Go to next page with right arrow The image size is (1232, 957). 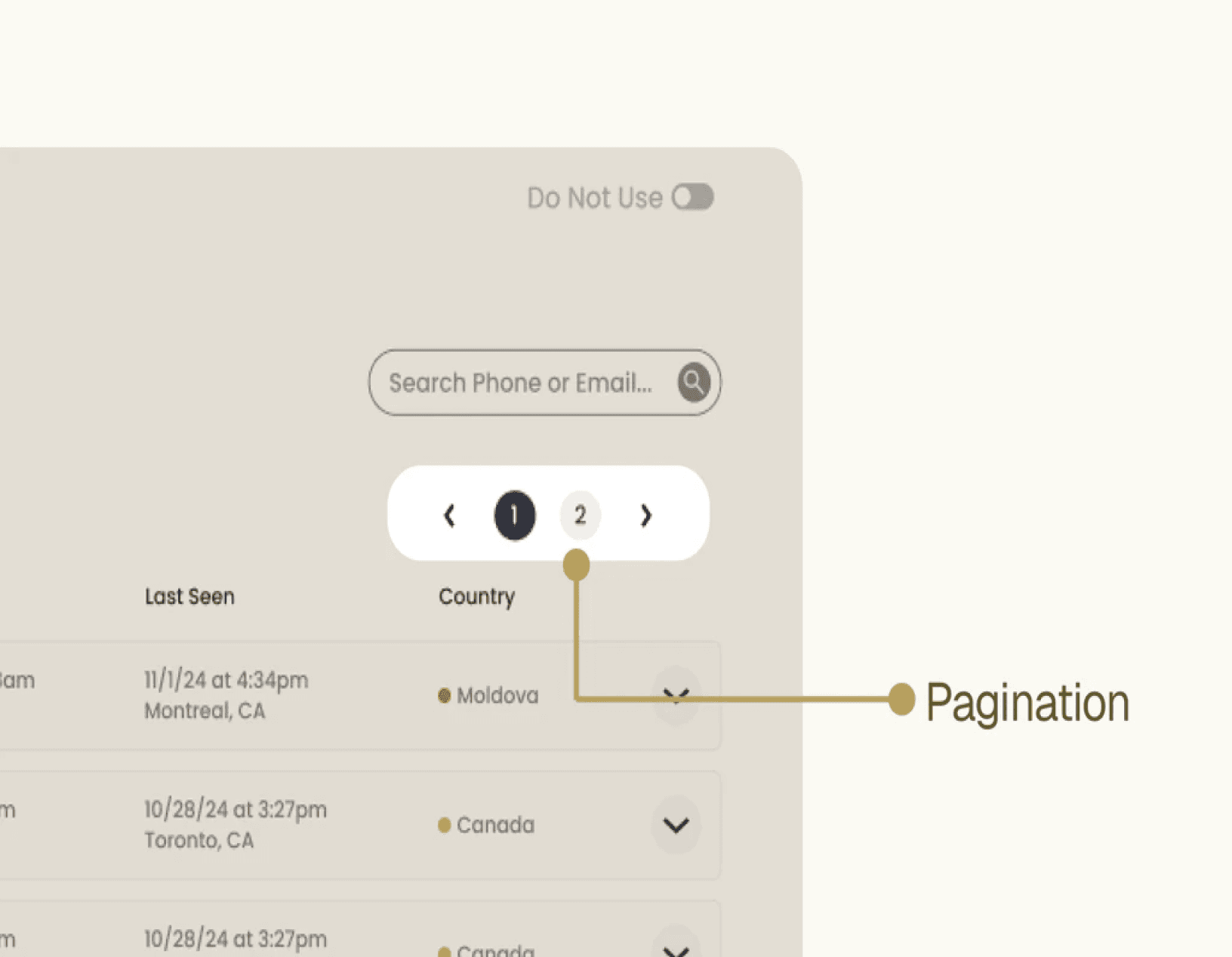pos(645,515)
